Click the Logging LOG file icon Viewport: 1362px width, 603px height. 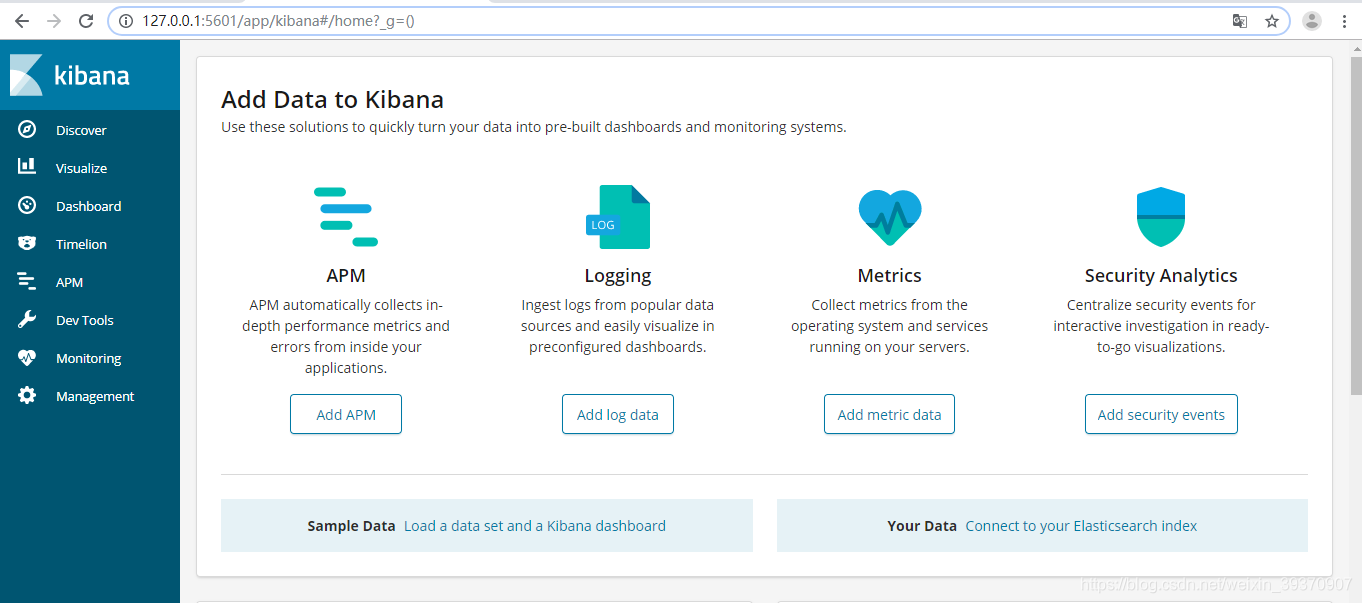click(x=618, y=217)
